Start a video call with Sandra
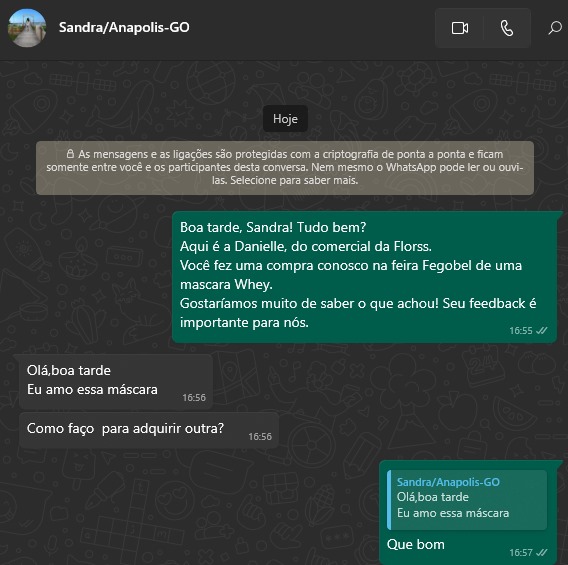 (x=459, y=28)
